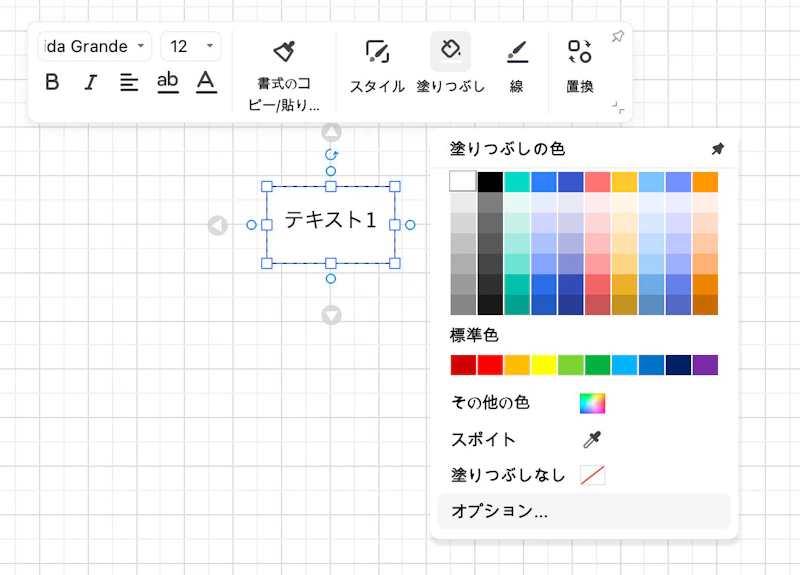
Task: Click the テキスト1 text box shape
Action: click(330, 221)
